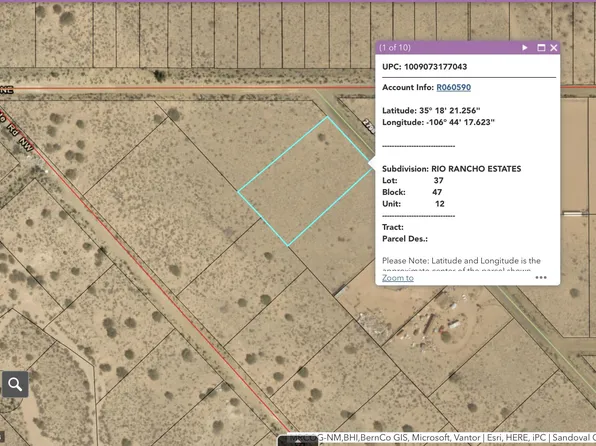Image resolution: width=596 pixels, height=446 pixels.
Task: Select the Unit value 12
Action: point(440,204)
